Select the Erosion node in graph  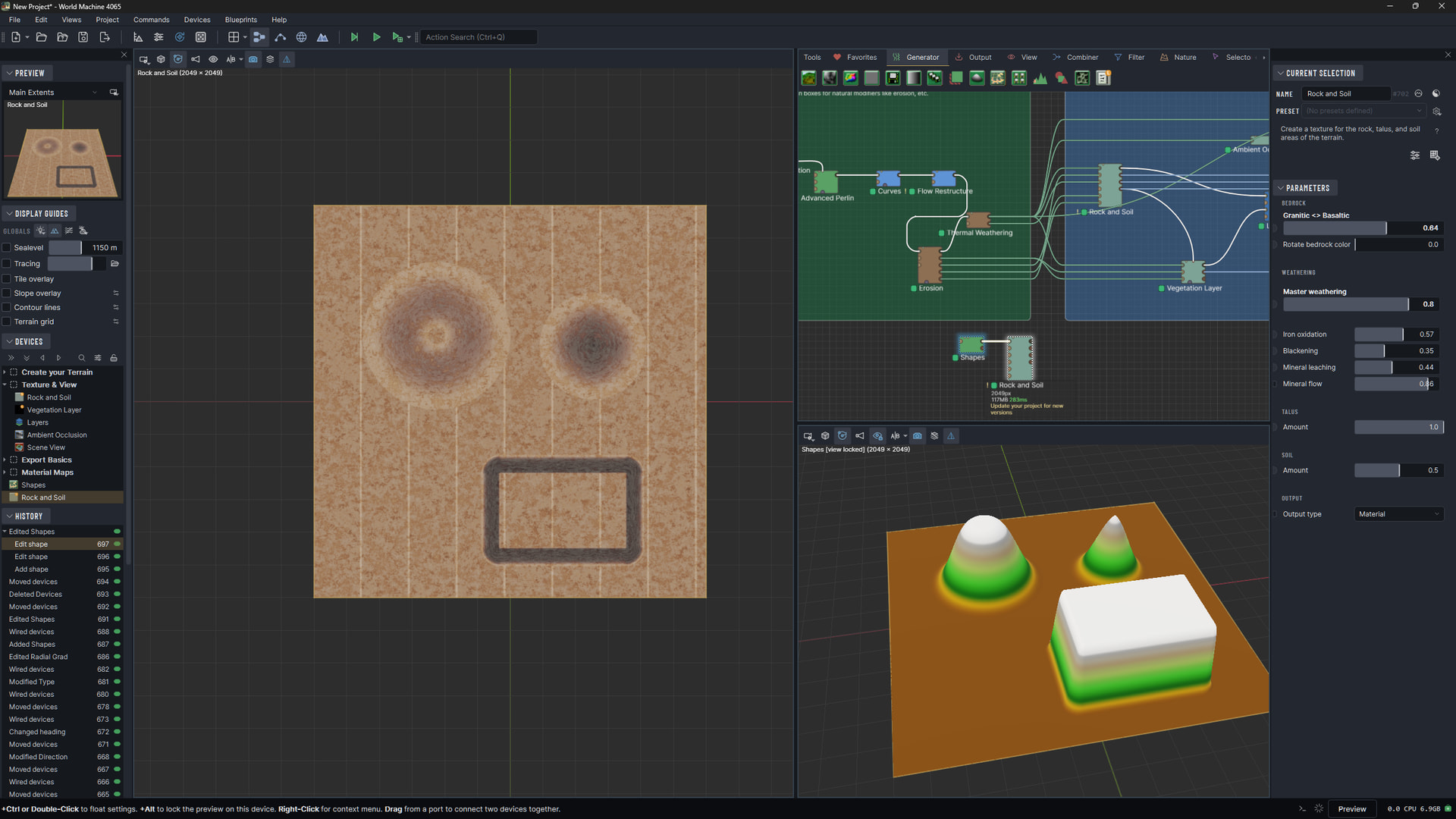930,265
